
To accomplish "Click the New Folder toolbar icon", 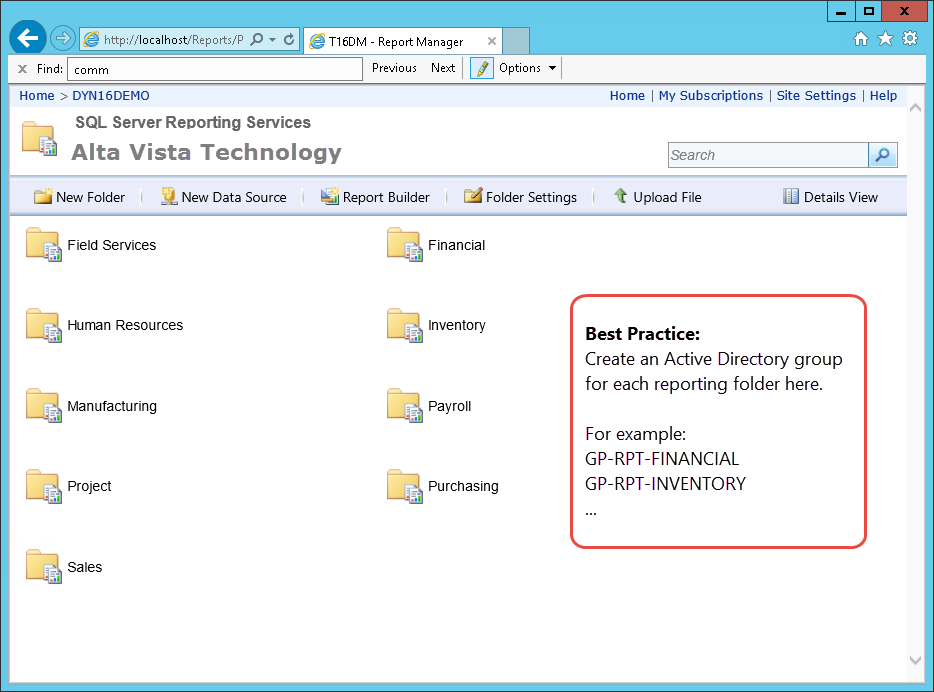I will click(43, 197).
